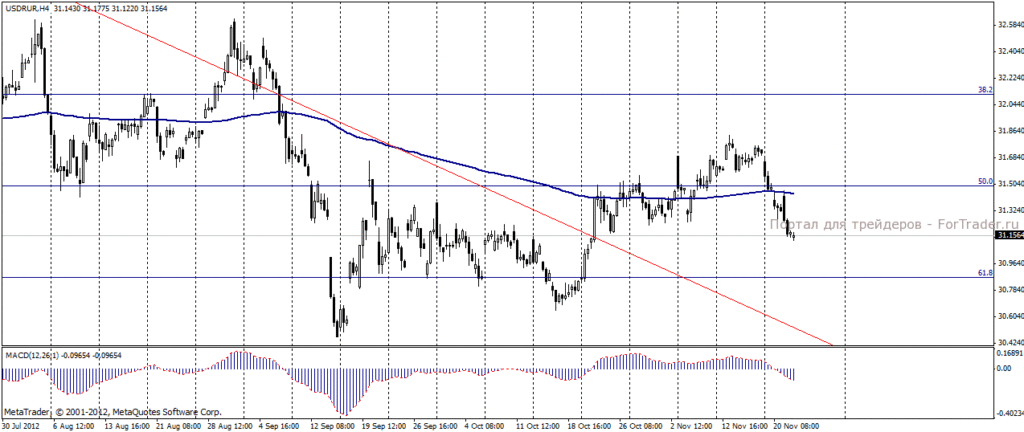Viewport: 1024px width, 432px height.
Task: Select the 28 Aug 12:00 time label
Action: (229, 425)
